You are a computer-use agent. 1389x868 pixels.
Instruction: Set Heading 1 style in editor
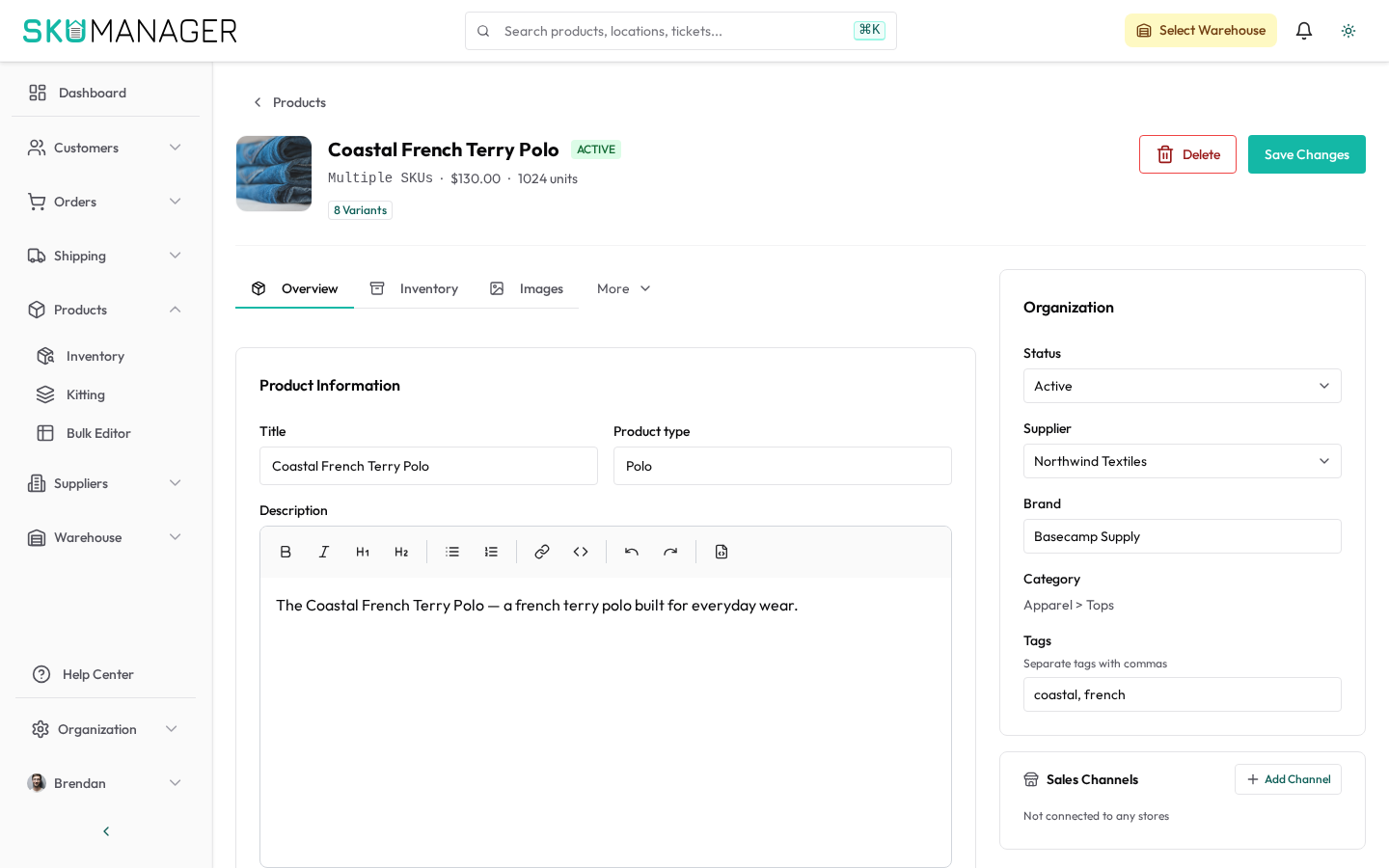coord(363,552)
